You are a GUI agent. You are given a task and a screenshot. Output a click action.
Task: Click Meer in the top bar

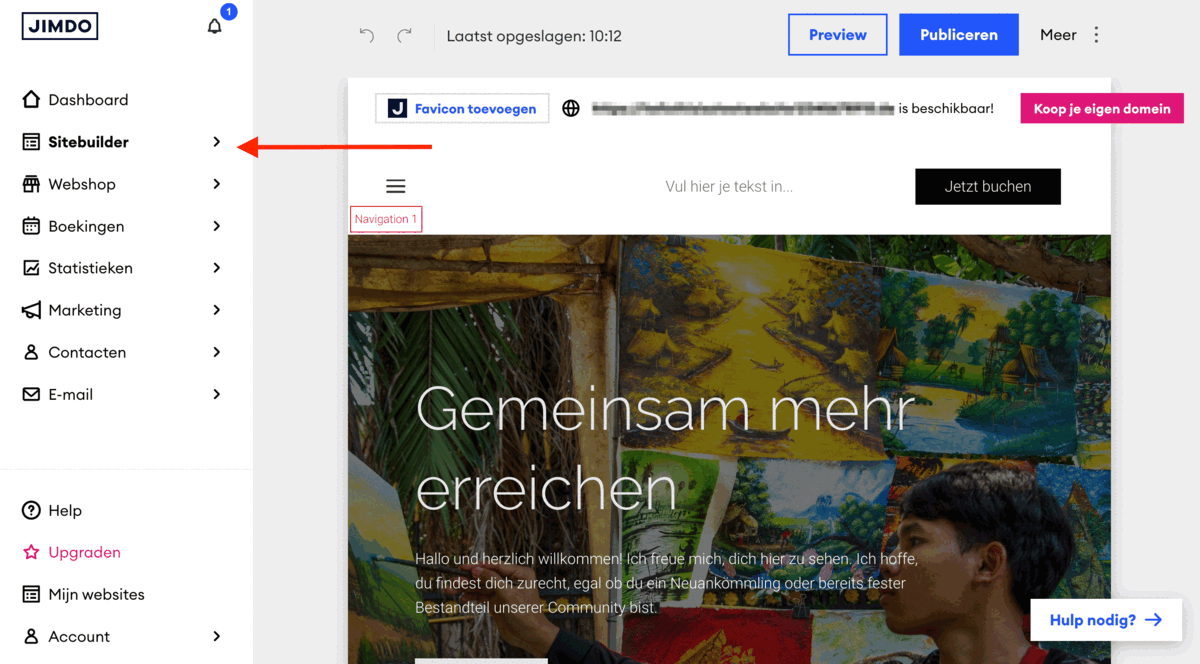[1058, 35]
